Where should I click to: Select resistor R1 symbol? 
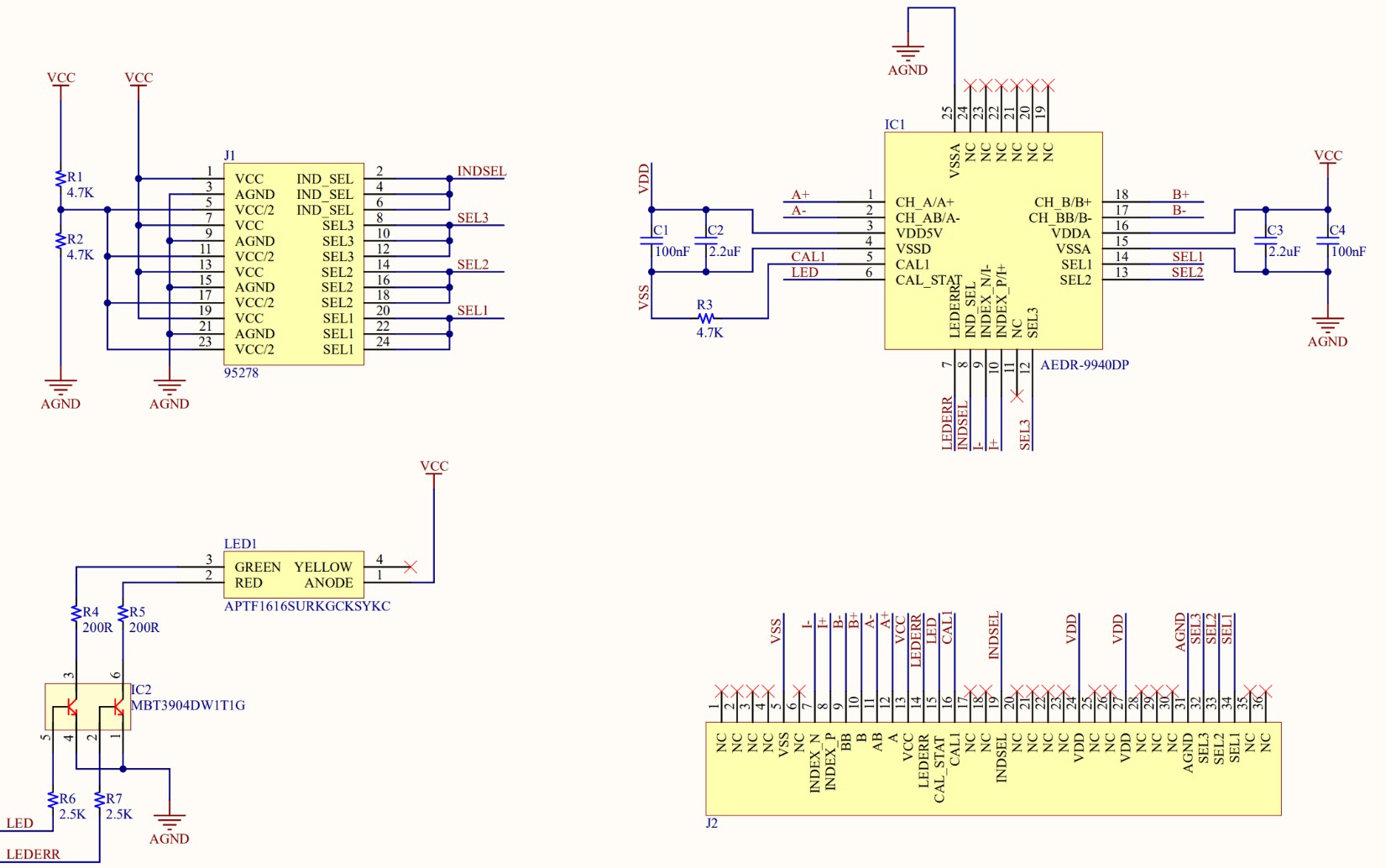coord(60,179)
